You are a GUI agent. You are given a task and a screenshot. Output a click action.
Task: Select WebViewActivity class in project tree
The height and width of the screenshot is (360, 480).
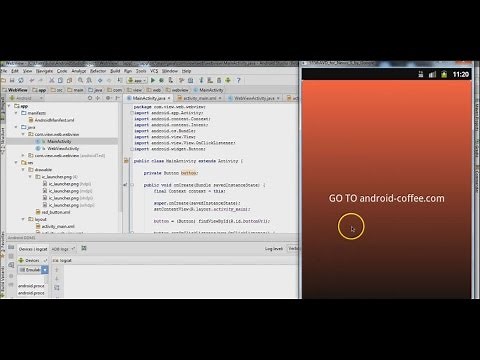[57, 148]
